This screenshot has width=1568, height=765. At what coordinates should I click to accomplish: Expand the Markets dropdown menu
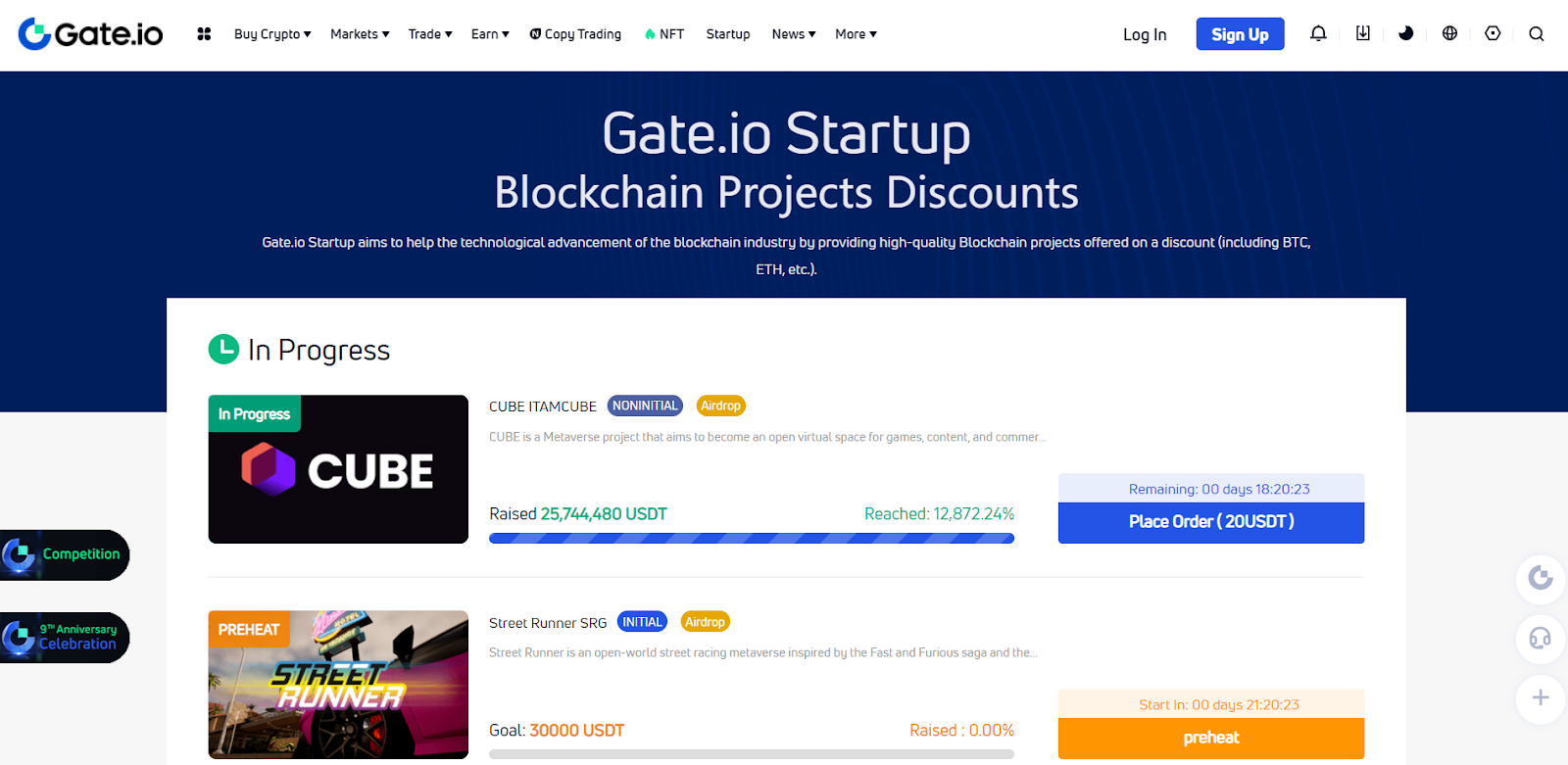360,34
